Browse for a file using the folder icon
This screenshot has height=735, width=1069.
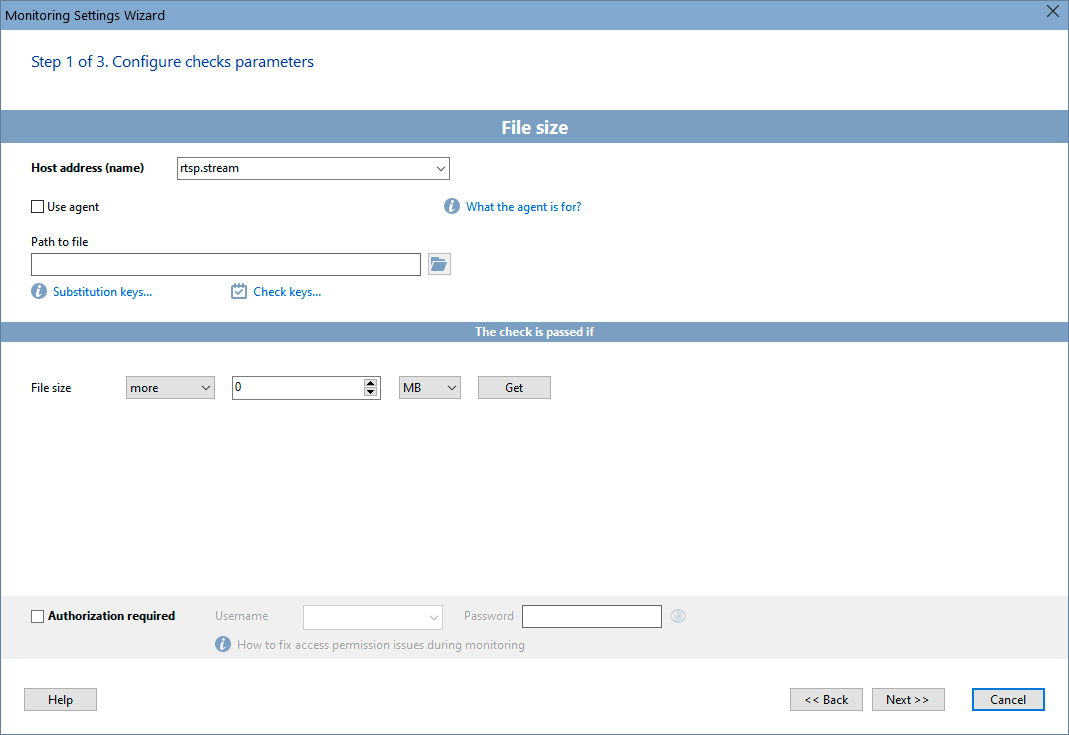click(438, 263)
